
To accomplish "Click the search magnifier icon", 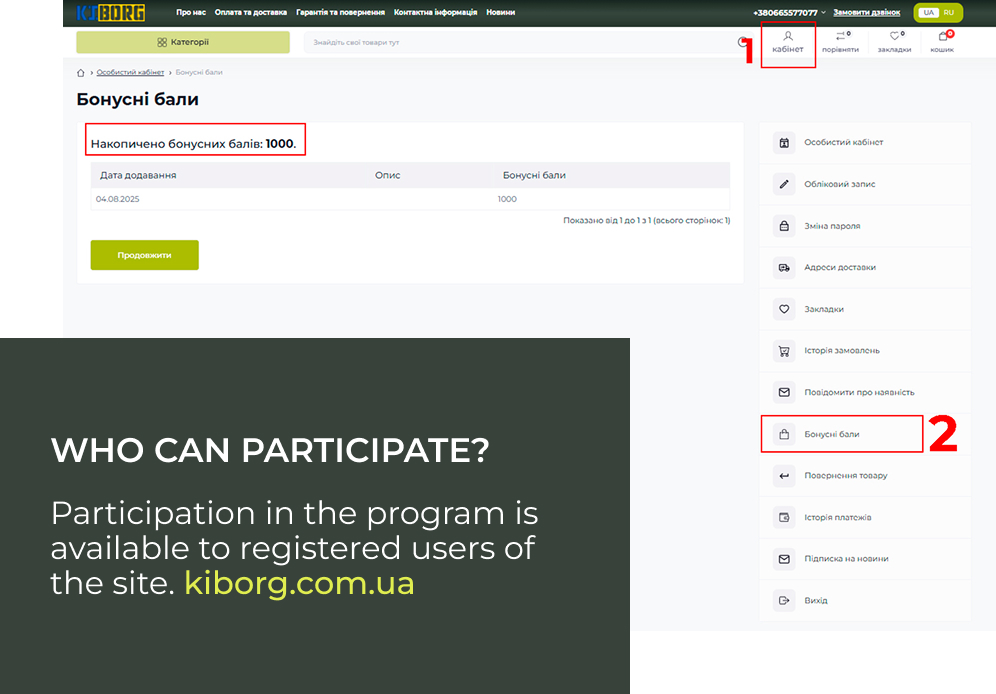I will click(742, 42).
